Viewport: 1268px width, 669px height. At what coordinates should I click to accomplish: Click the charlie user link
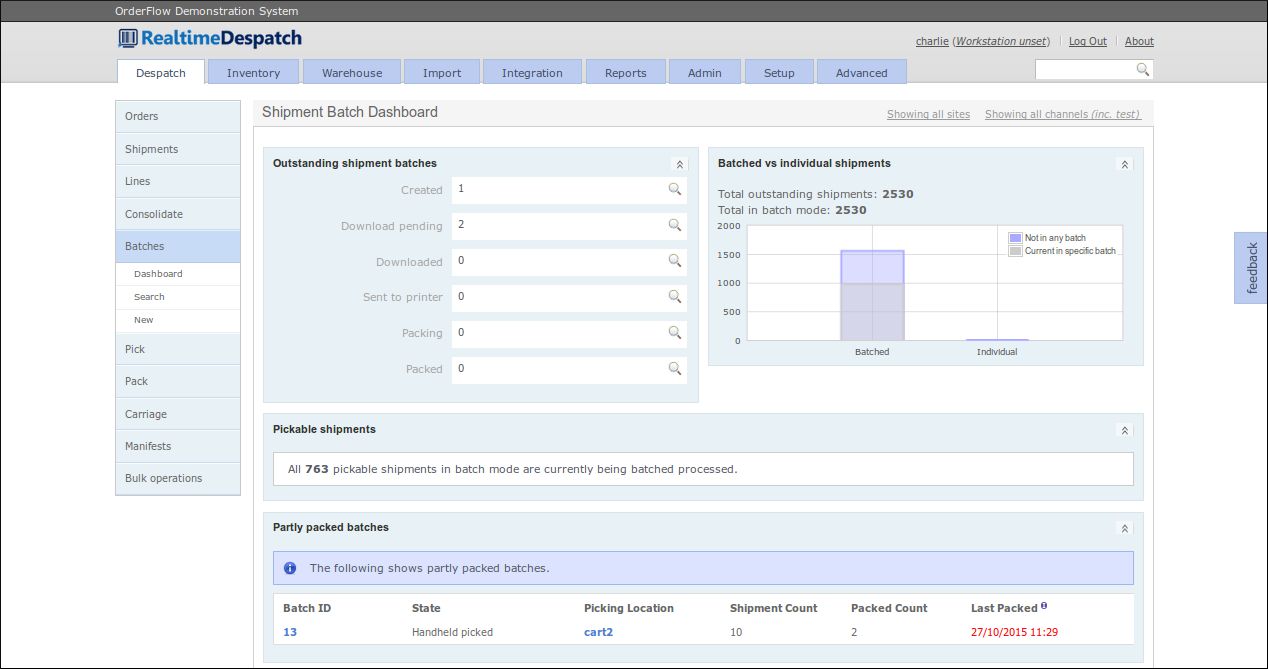[x=932, y=41]
